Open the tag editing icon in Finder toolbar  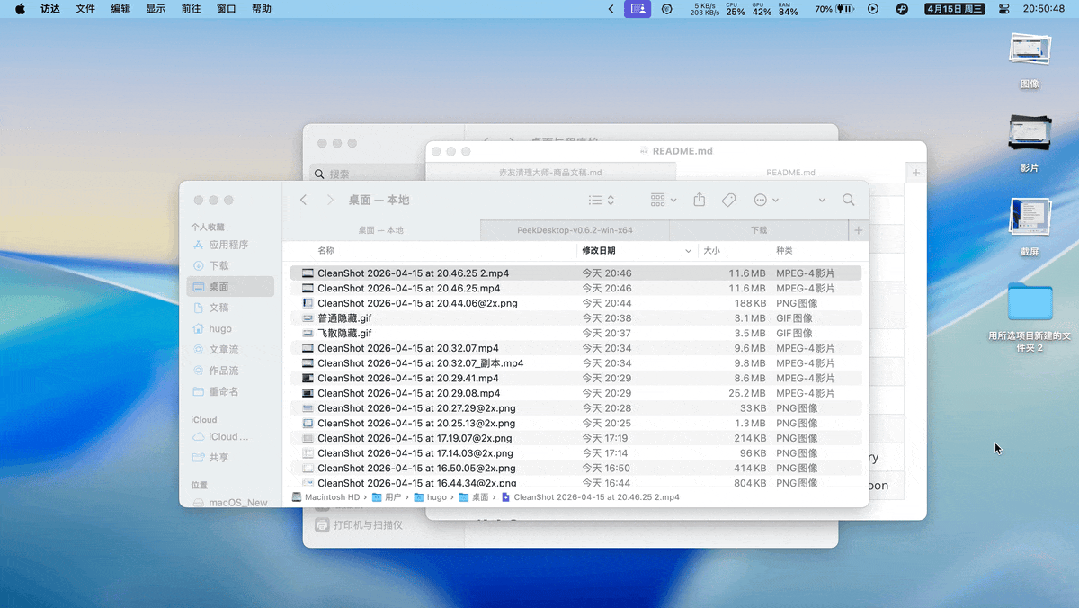coord(729,199)
